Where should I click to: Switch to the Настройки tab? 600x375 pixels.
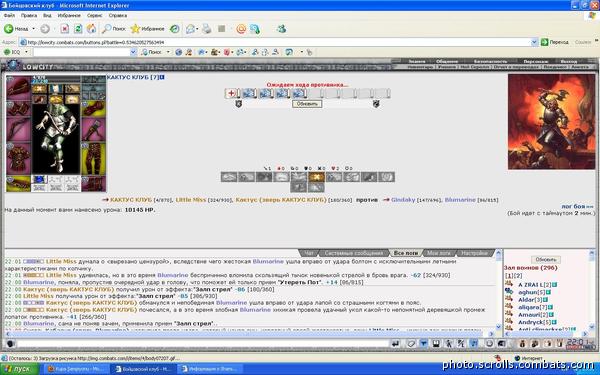point(474,253)
